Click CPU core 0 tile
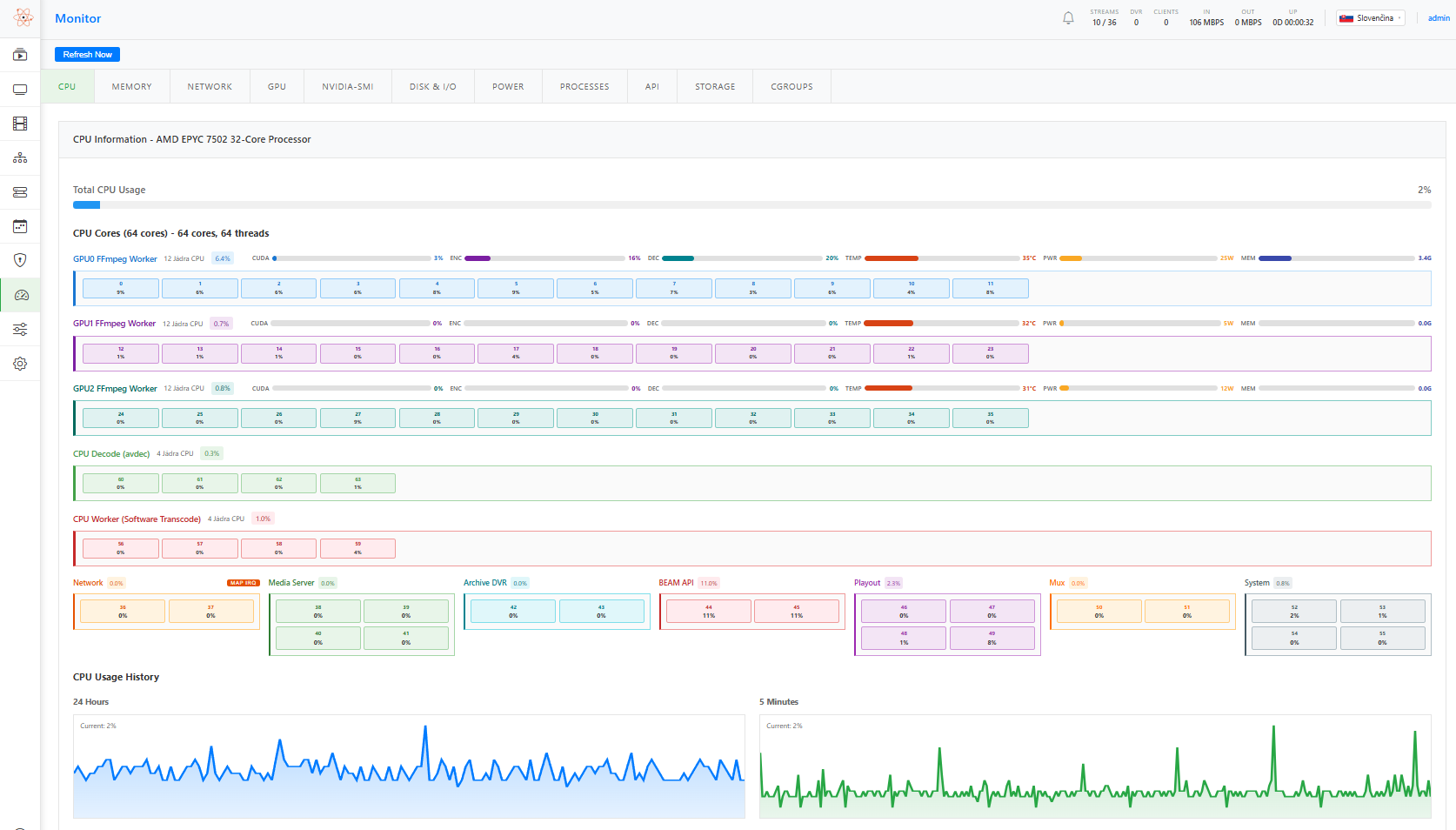This screenshot has height=830, width=1456. pyautogui.click(x=121, y=288)
